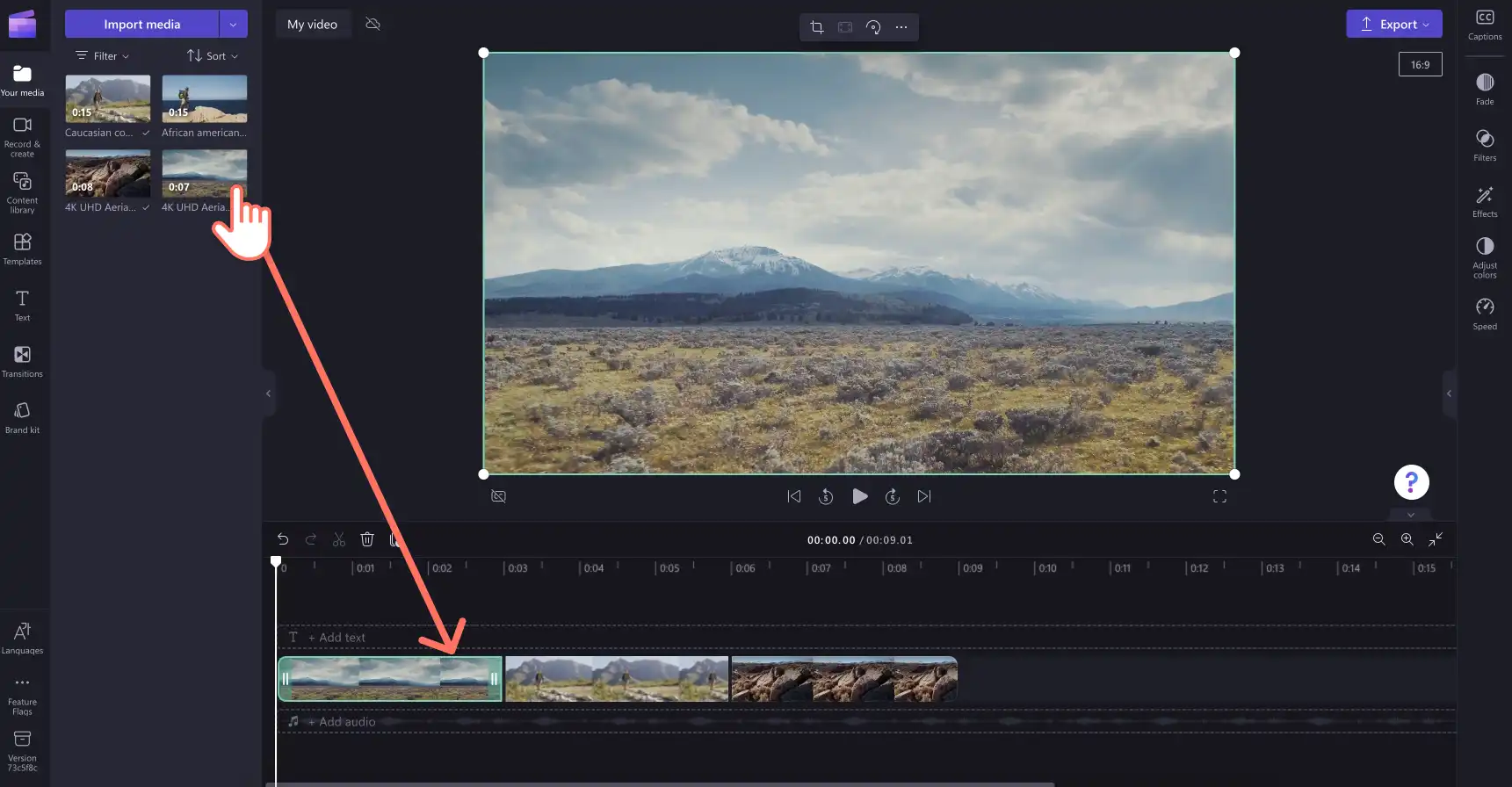Select the first landscape clip on timeline
The width and height of the screenshot is (1512, 787).
point(390,679)
